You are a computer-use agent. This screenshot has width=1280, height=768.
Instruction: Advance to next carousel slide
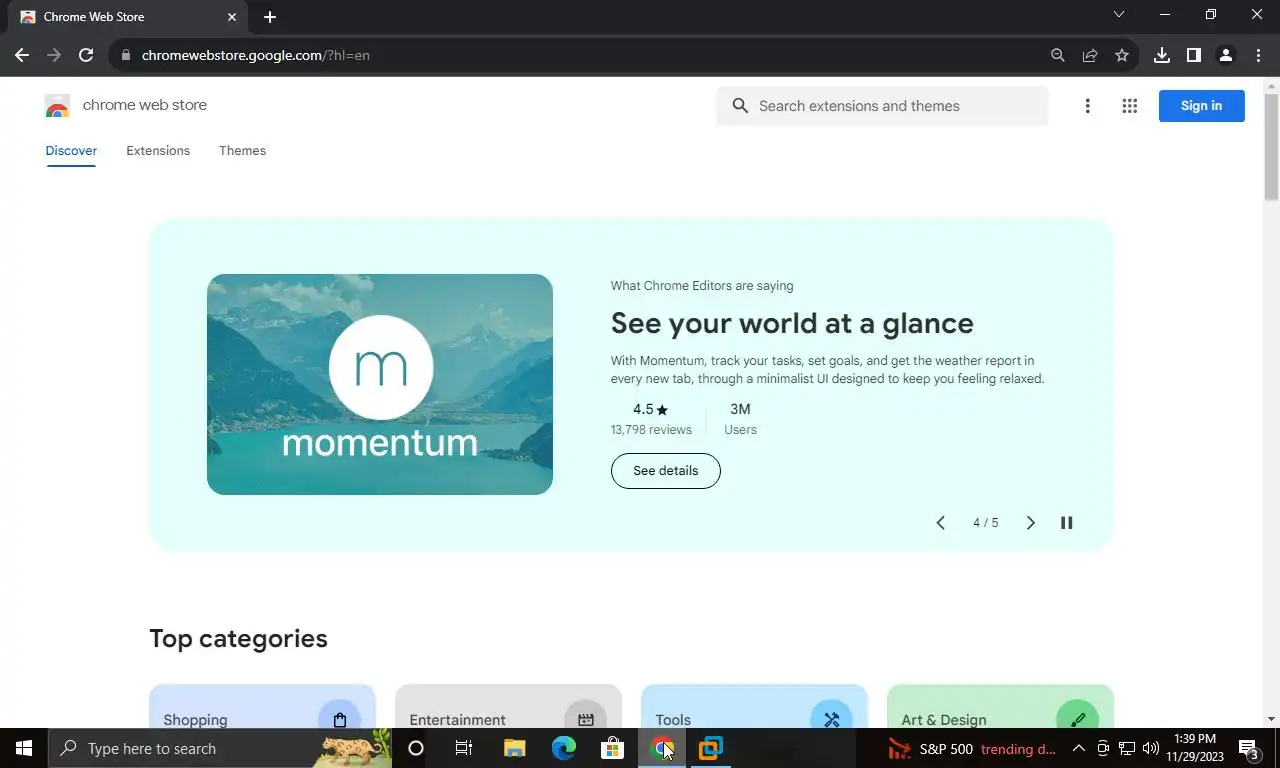pyautogui.click(x=1031, y=523)
